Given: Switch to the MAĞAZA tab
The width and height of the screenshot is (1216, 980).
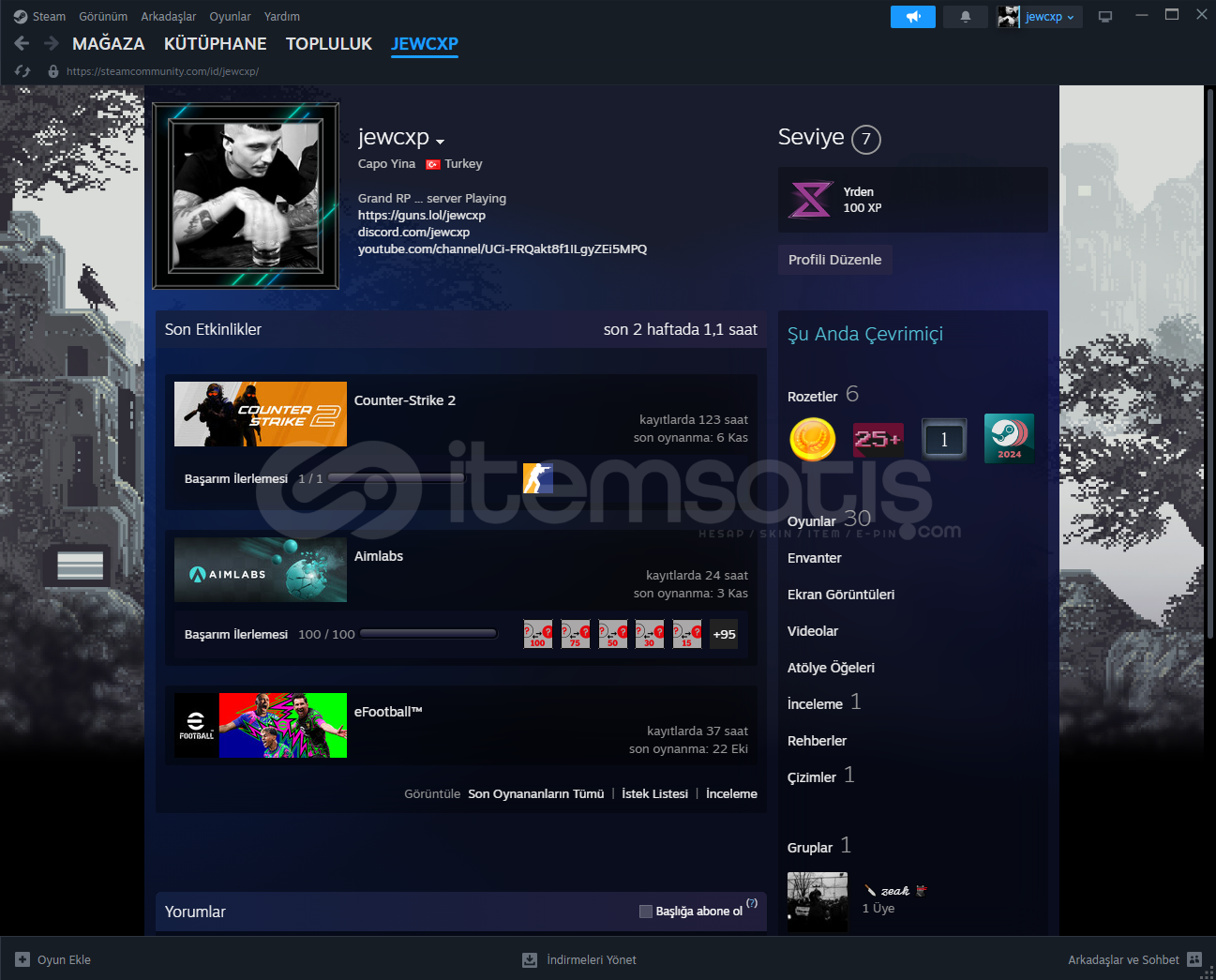Looking at the screenshot, I should 109,44.
